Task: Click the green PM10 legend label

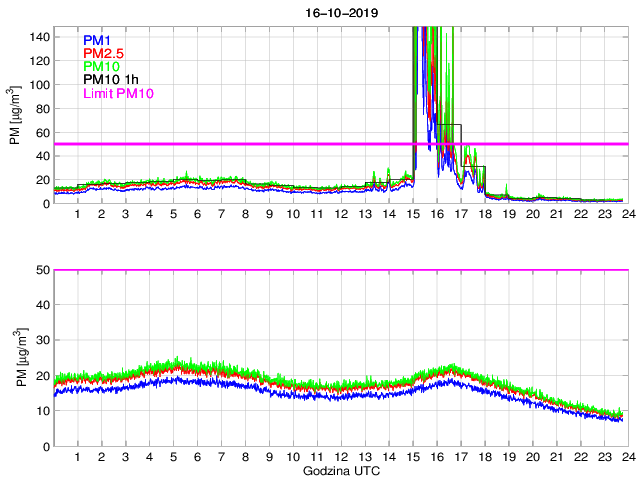Action: point(101,66)
